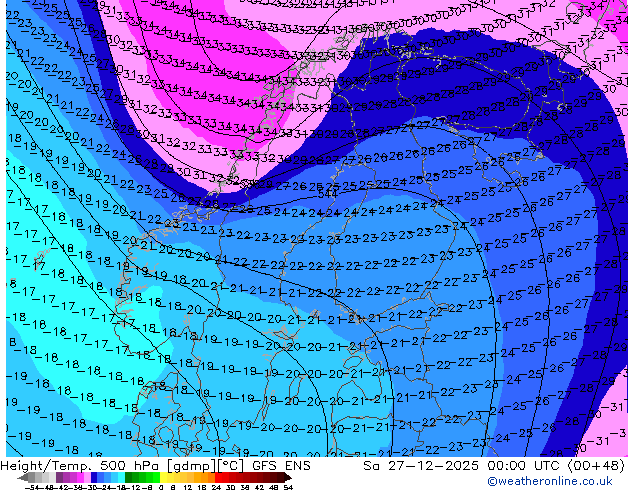The width and height of the screenshot is (634, 490).
Task: Click the 'GFS ENS' model label
Action: (x=281, y=466)
